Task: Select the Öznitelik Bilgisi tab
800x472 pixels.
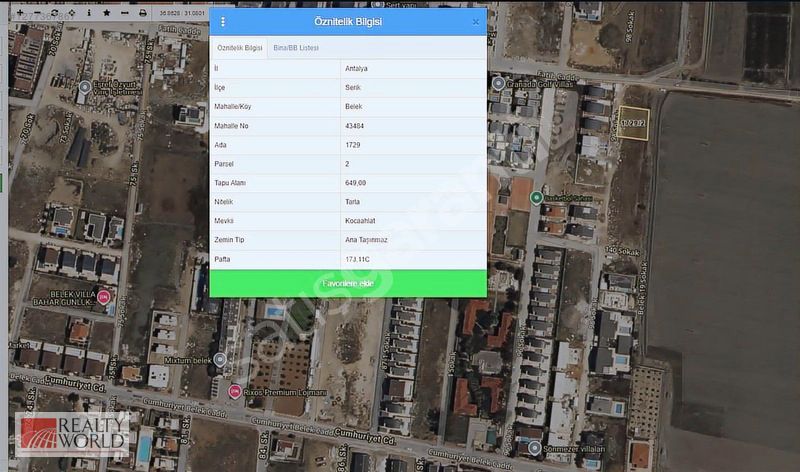Action: point(239,48)
